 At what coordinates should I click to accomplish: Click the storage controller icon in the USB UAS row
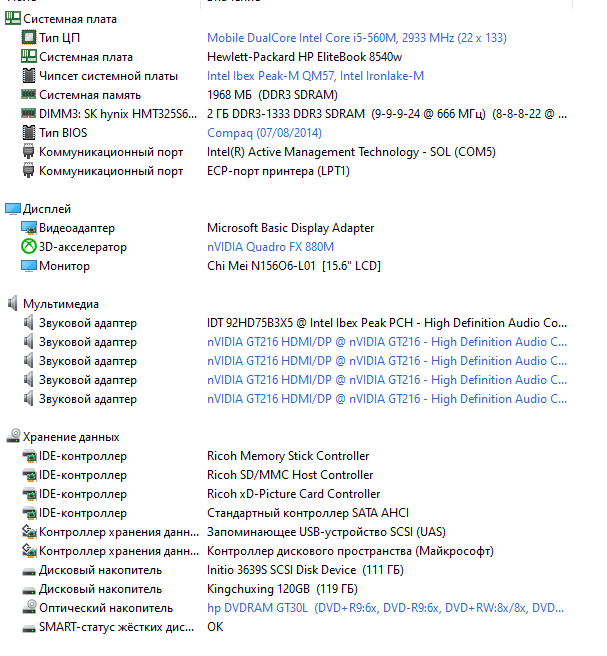tap(29, 531)
